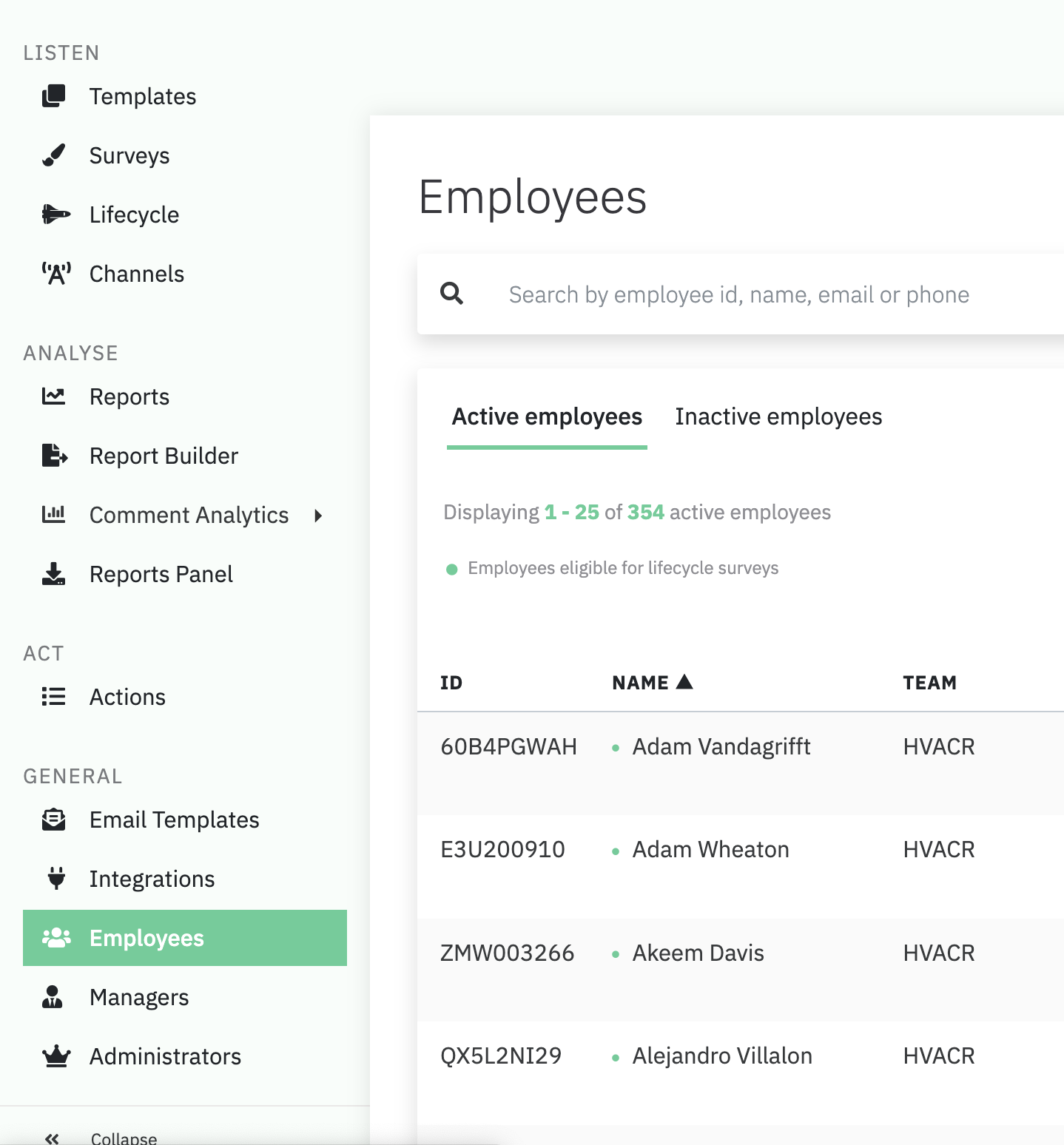
Task: Click the search magnifier icon
Action: (x=452, y=294)
